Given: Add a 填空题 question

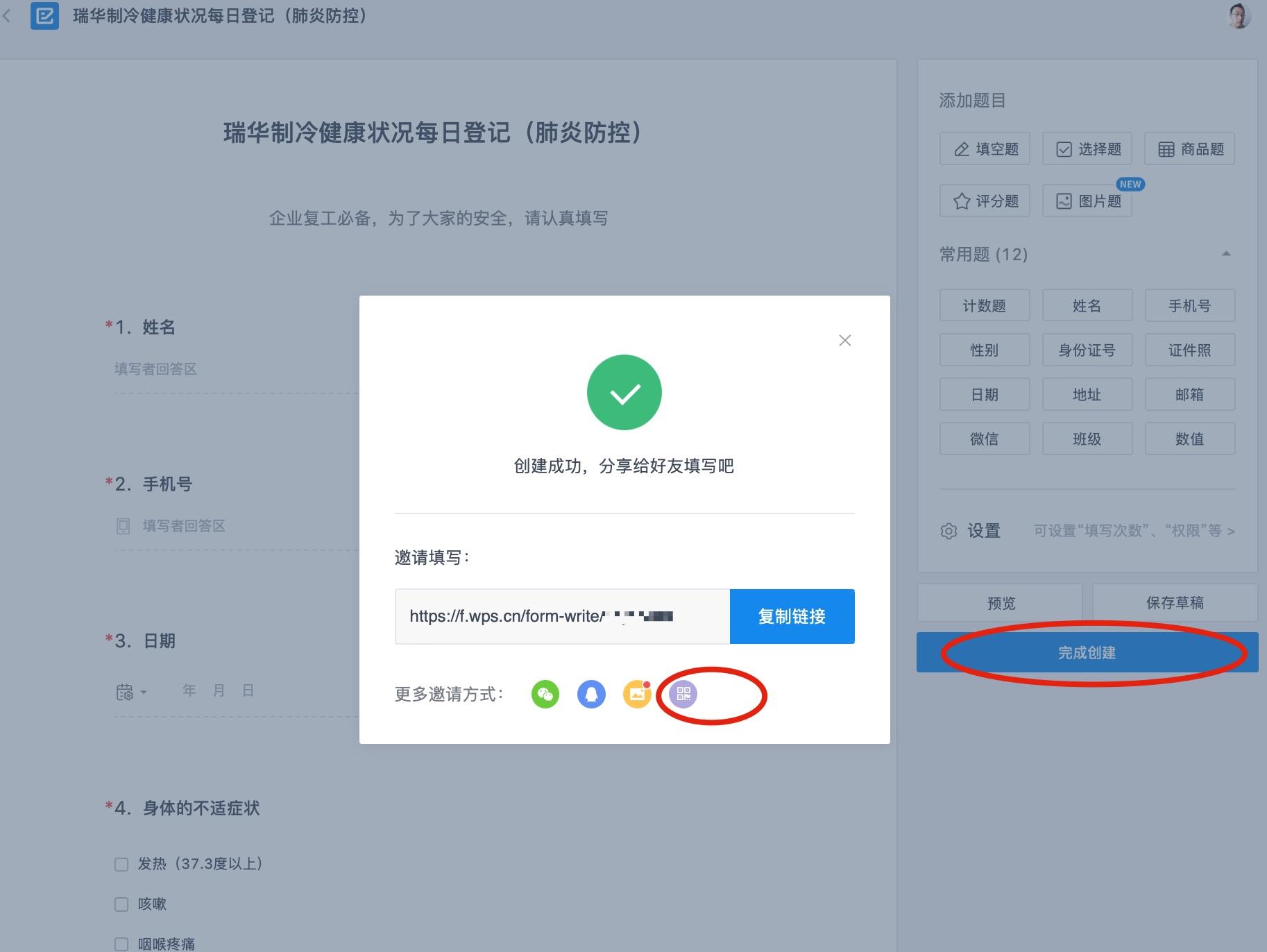Looking at the screenshot, I should click(x=985, y=149).
